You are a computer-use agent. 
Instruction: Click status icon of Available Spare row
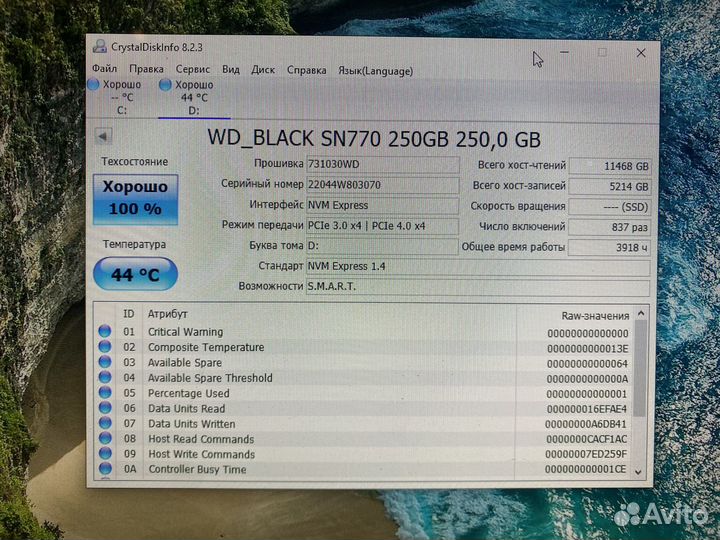click(105, 362)
